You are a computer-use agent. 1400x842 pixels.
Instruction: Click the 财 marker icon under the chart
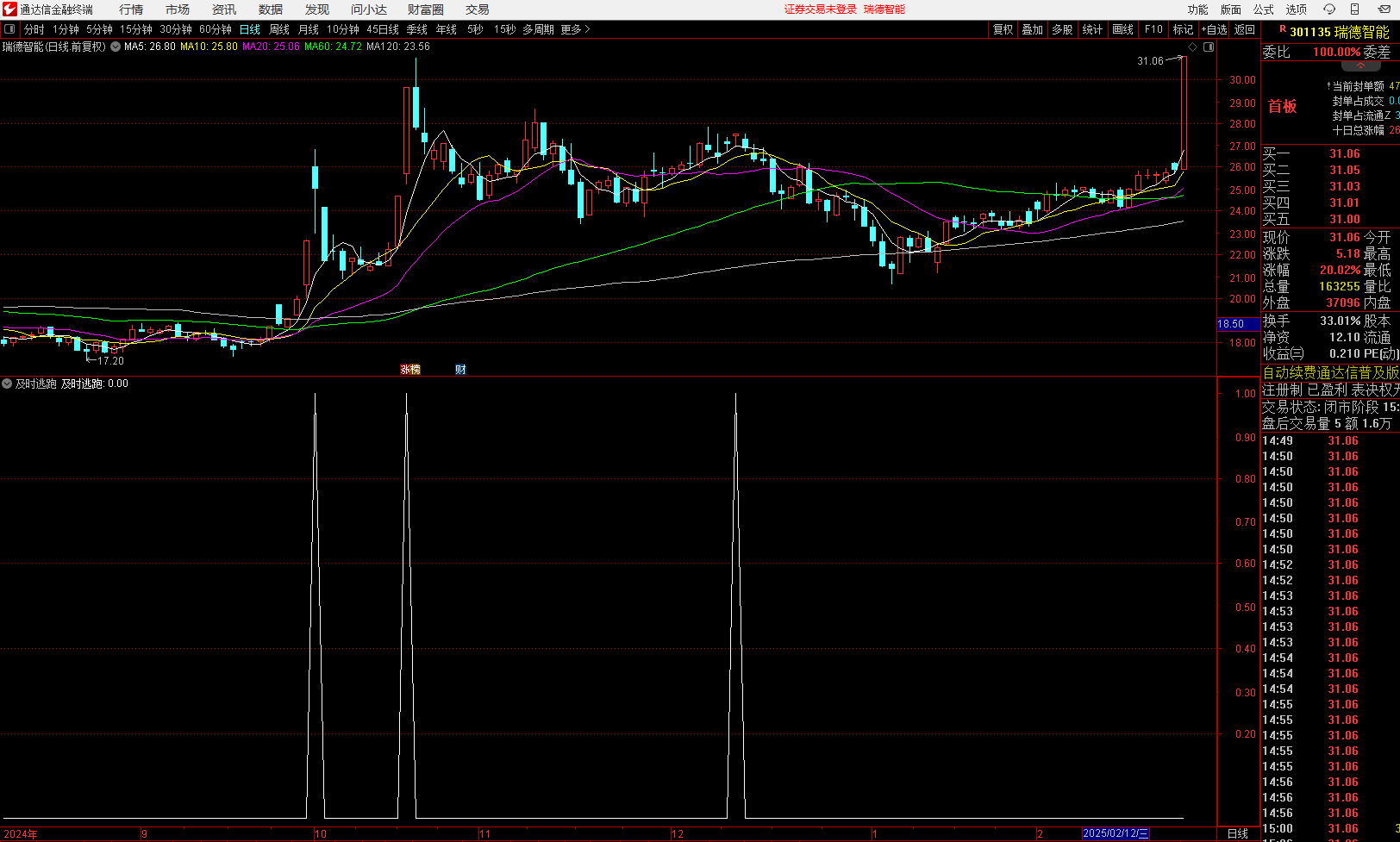click(x=460, y=369)
